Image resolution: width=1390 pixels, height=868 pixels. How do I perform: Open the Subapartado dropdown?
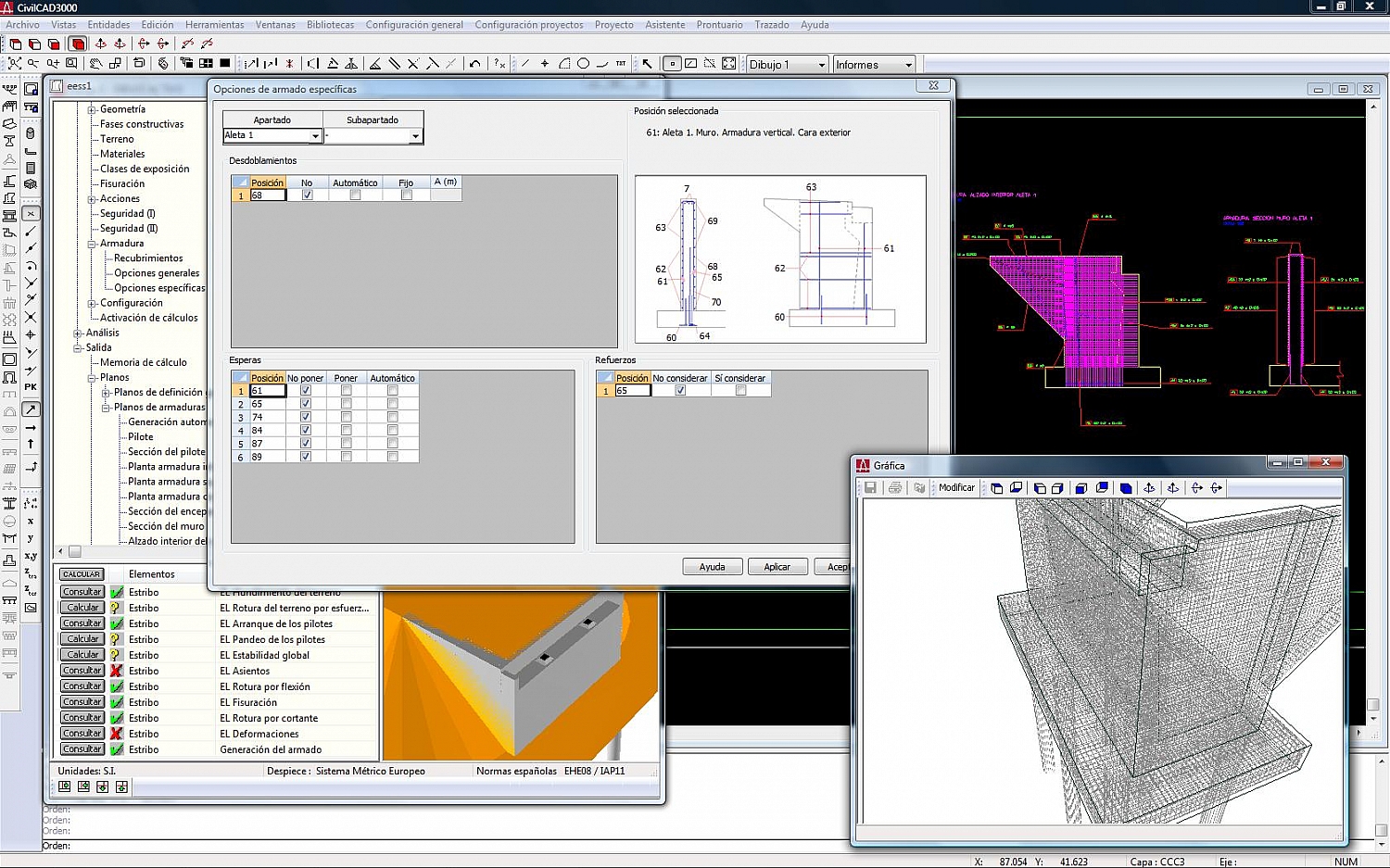pyautogui.click(x=415, y=136)
